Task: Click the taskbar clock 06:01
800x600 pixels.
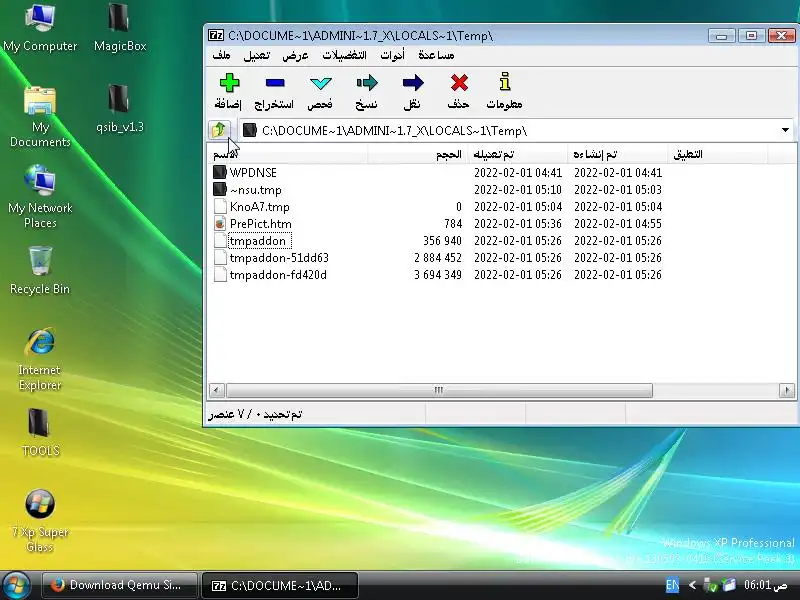Action: [x=765, y=585]
